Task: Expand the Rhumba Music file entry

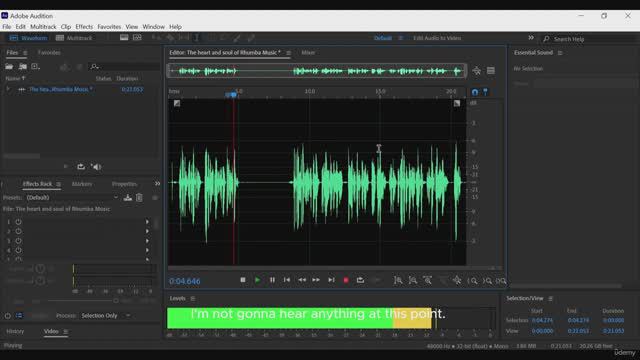Action: 8,89
